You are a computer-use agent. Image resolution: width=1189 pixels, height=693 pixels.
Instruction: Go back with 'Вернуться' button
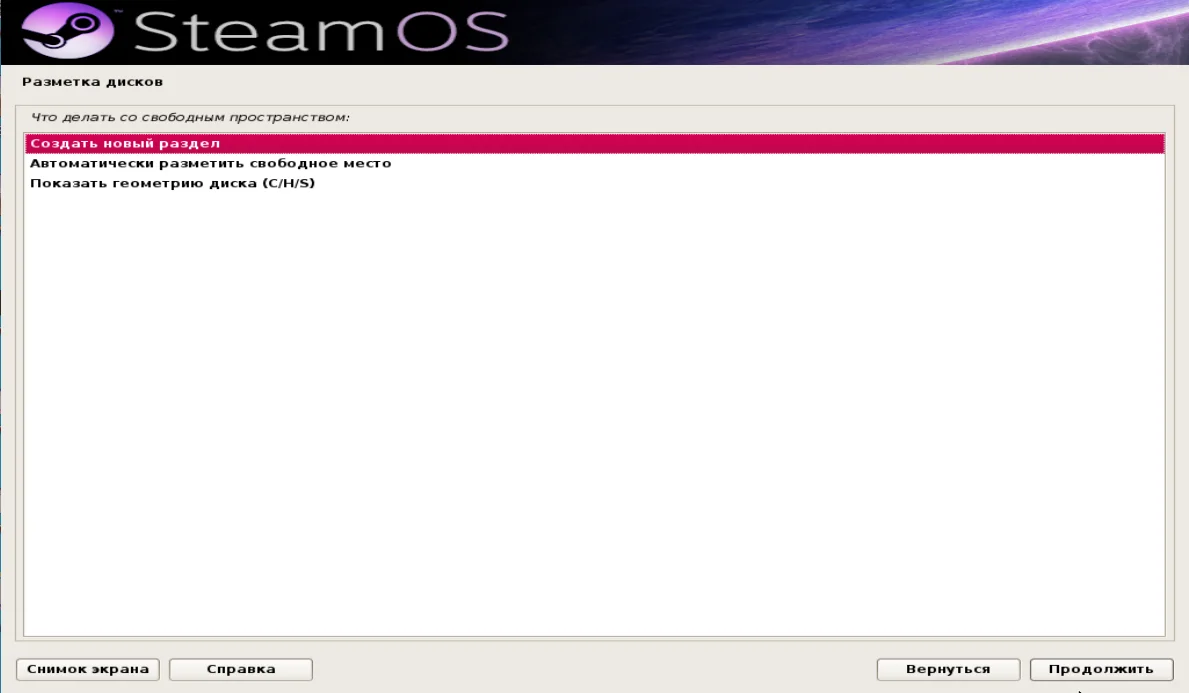pos(948,669)
